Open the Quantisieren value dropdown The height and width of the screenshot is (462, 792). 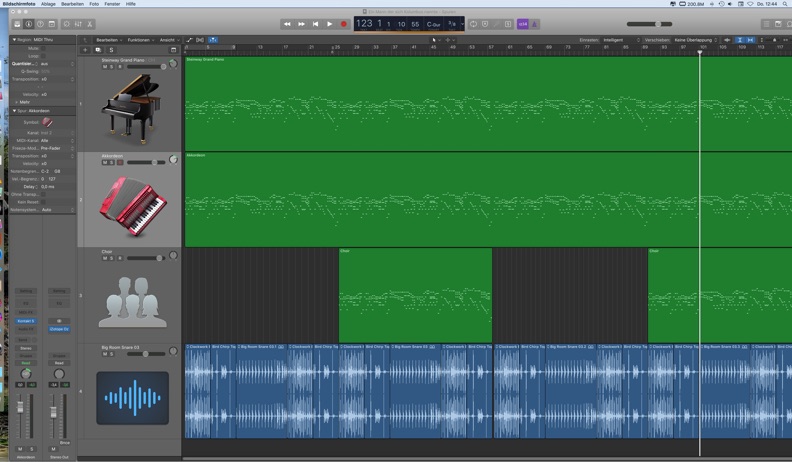pyautogui.click(x=57, y=64)
